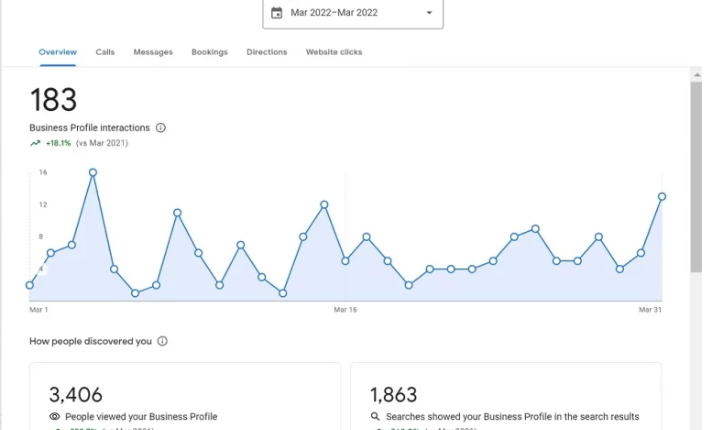This screenshot has width=712, height=430.
Task: Click the first data point on Mar 1
Action: (30, 285)
